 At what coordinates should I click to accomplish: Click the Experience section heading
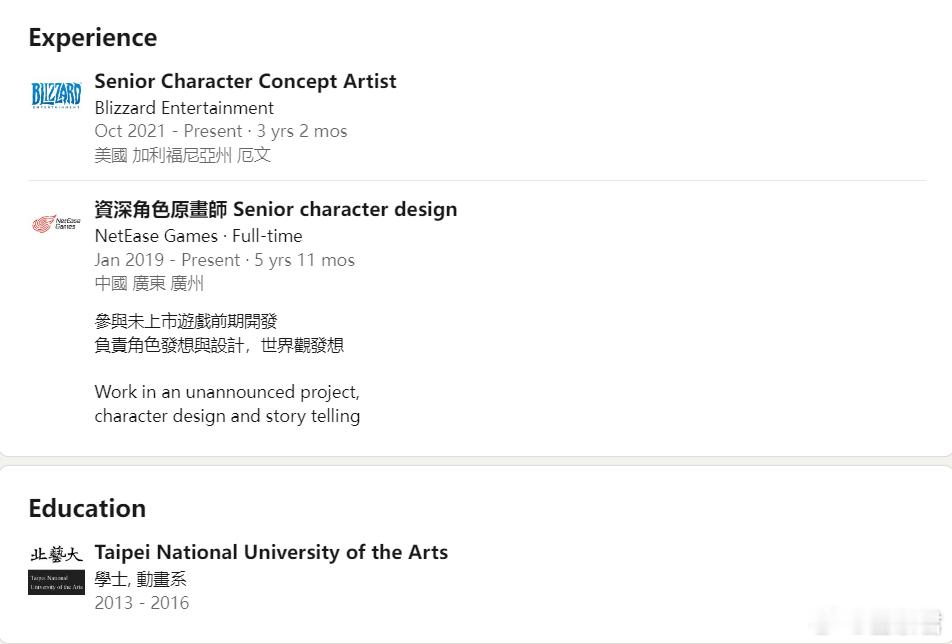click(93, 38)
